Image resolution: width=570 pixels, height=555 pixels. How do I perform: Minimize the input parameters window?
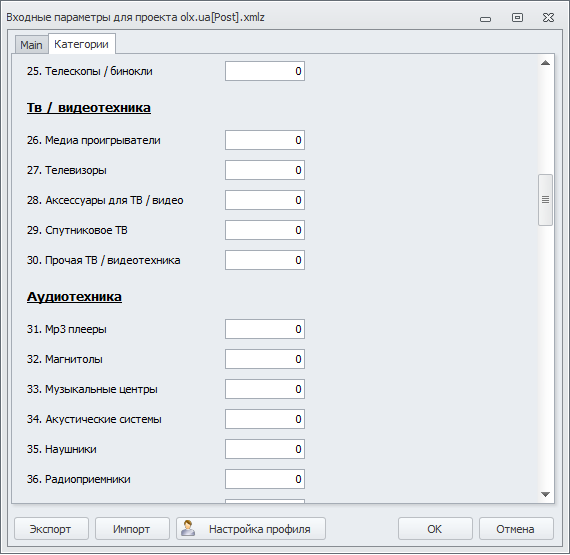pos(485,18)
